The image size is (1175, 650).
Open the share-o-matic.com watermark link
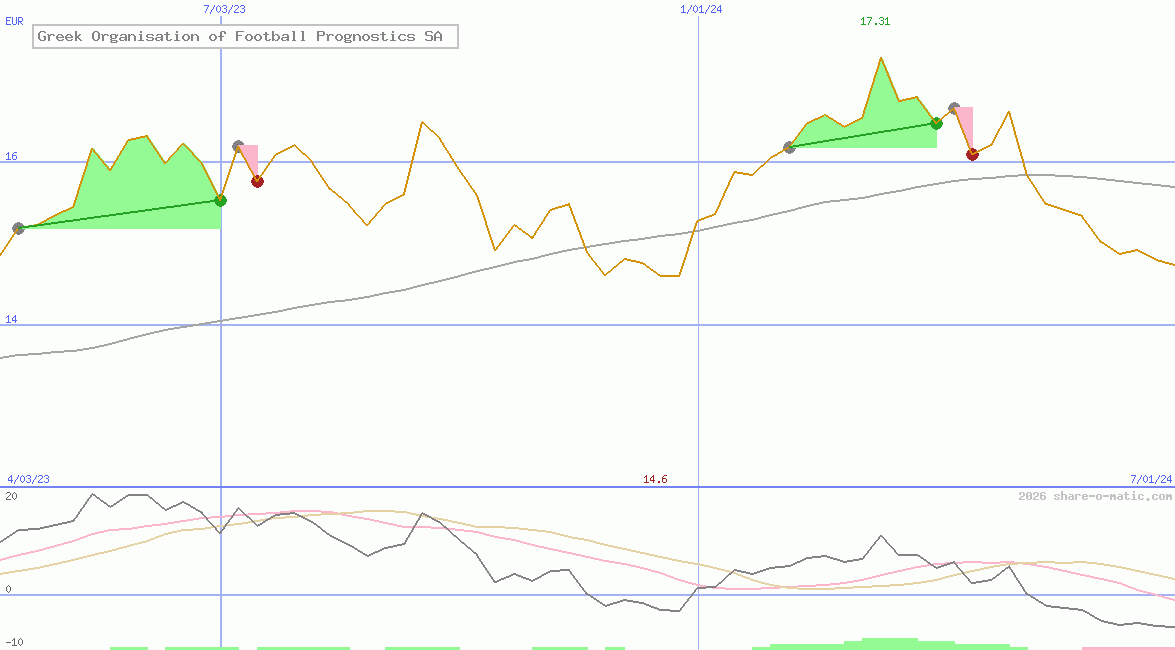point(1095,496)
